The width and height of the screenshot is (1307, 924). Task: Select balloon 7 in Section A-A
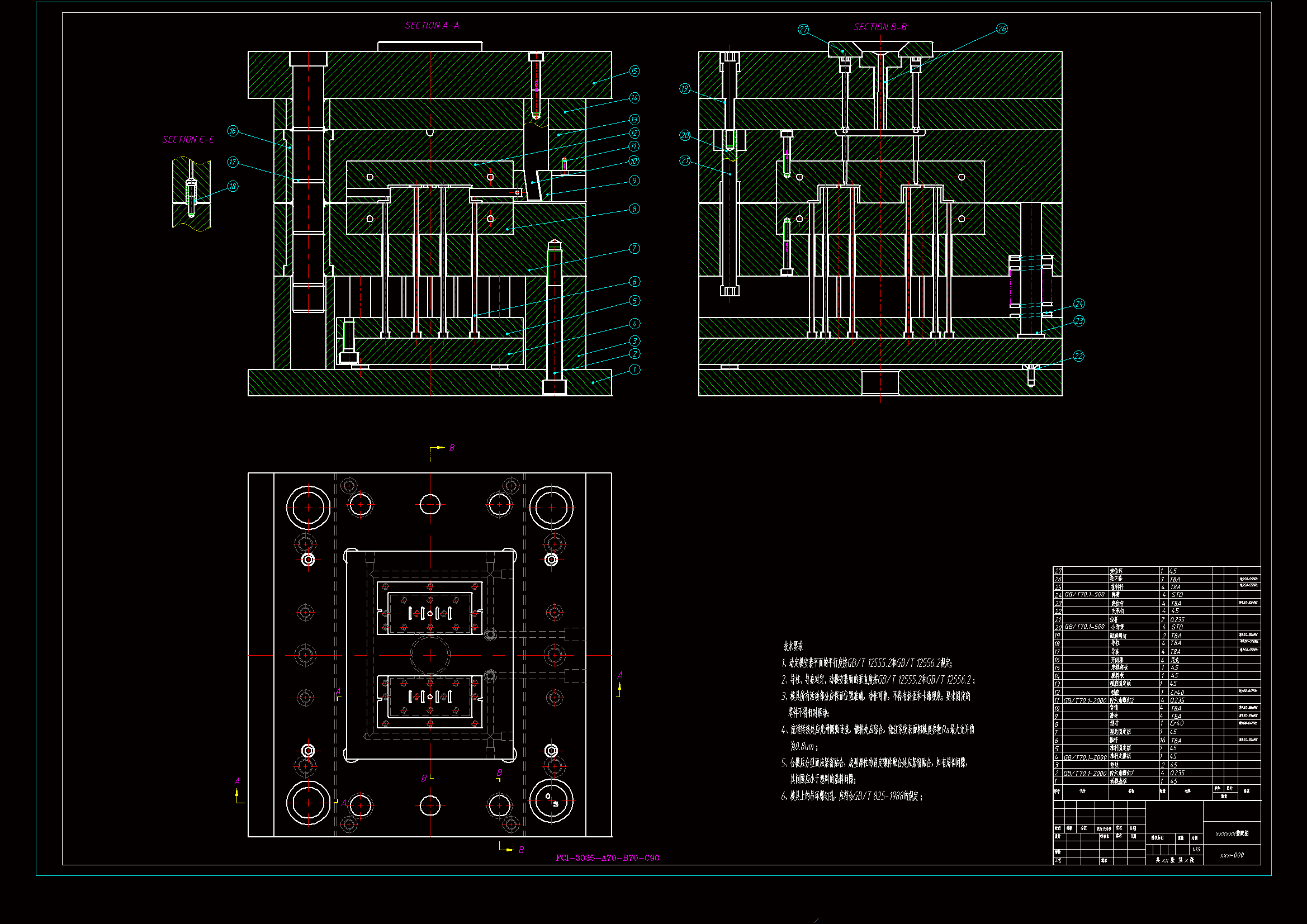[x=634, y=249]
